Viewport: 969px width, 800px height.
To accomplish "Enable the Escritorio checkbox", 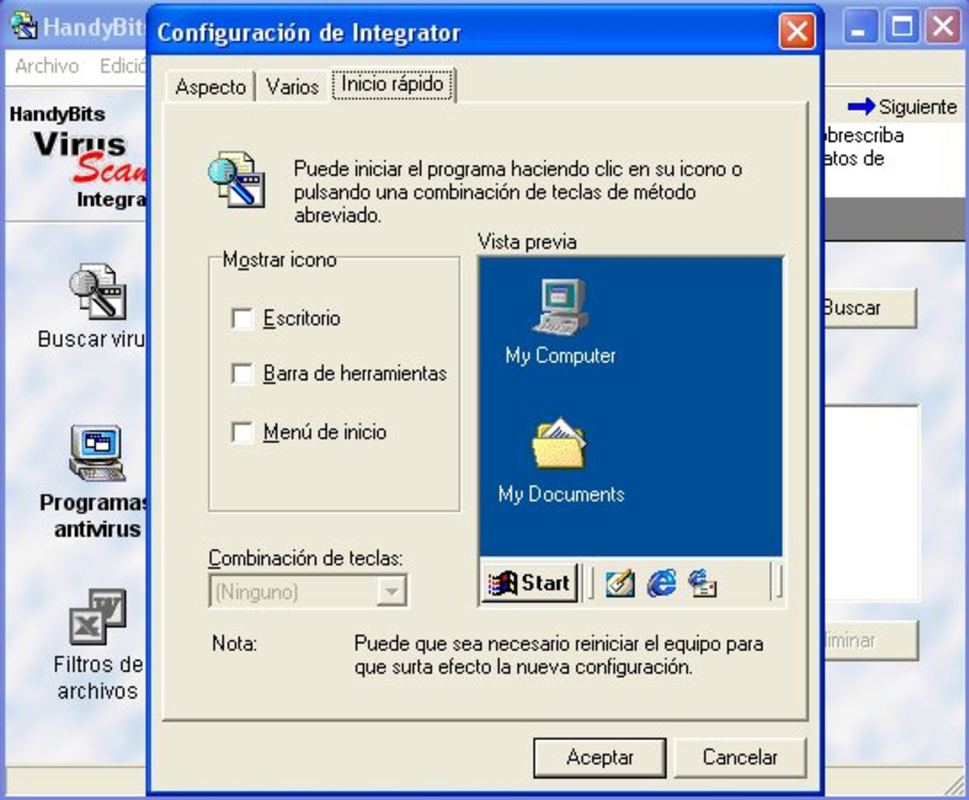I will tap(242, 319).
